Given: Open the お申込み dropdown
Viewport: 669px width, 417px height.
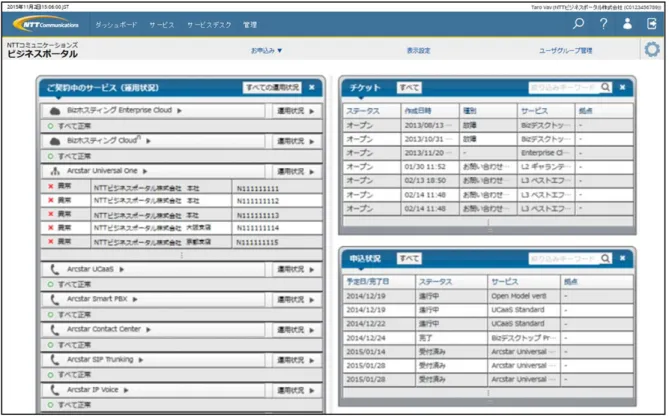Looking at the screenshot, I should [x=266, y=50].
